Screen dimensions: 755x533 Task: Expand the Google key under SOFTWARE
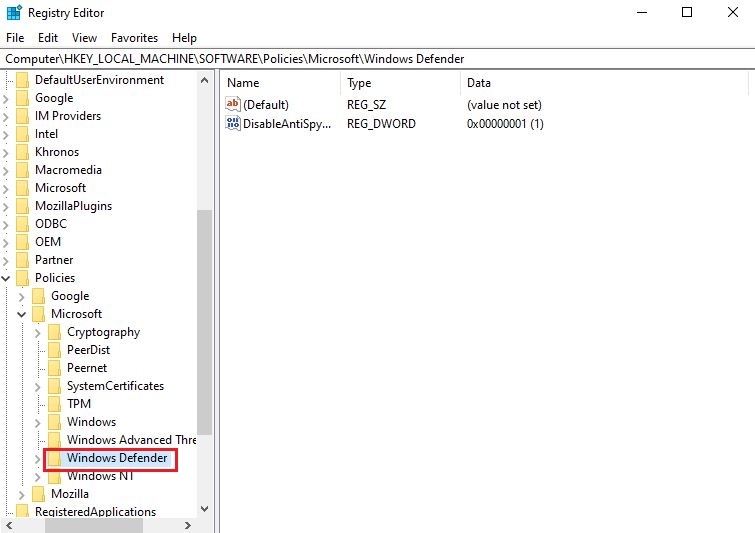pyautogui.click(x=6, y=99)
